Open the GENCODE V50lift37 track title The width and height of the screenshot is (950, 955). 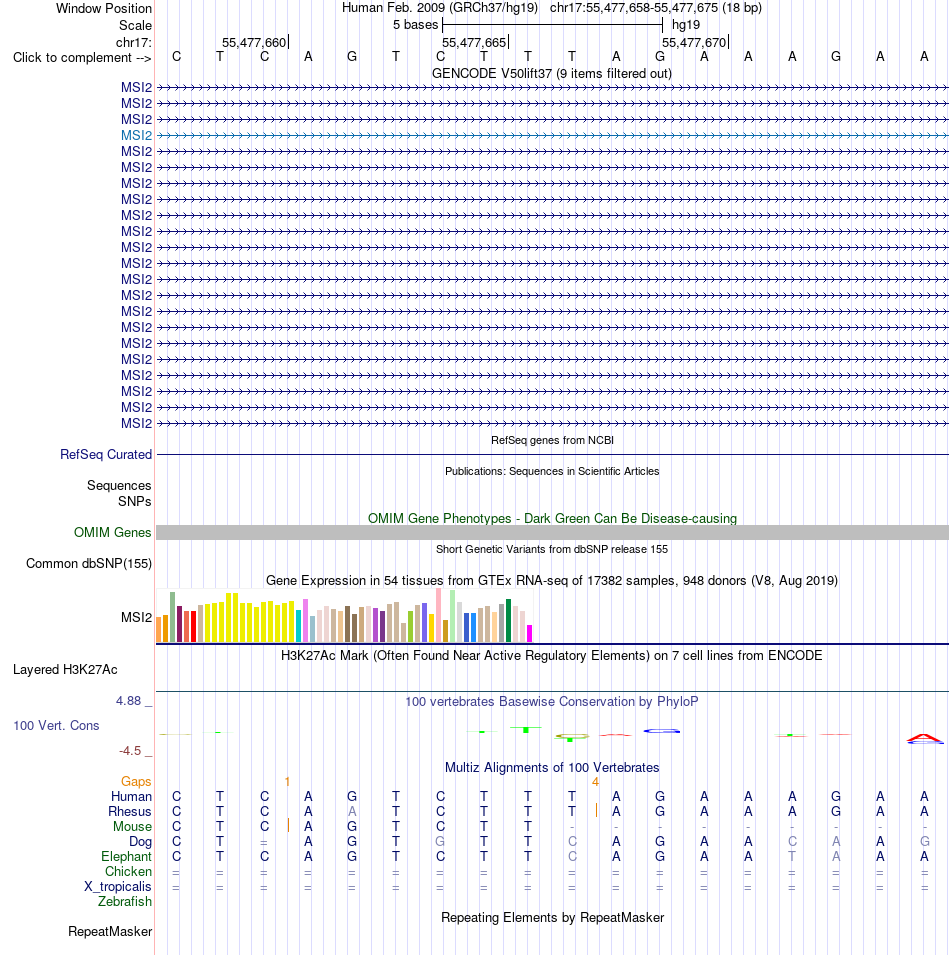[552, 74]
